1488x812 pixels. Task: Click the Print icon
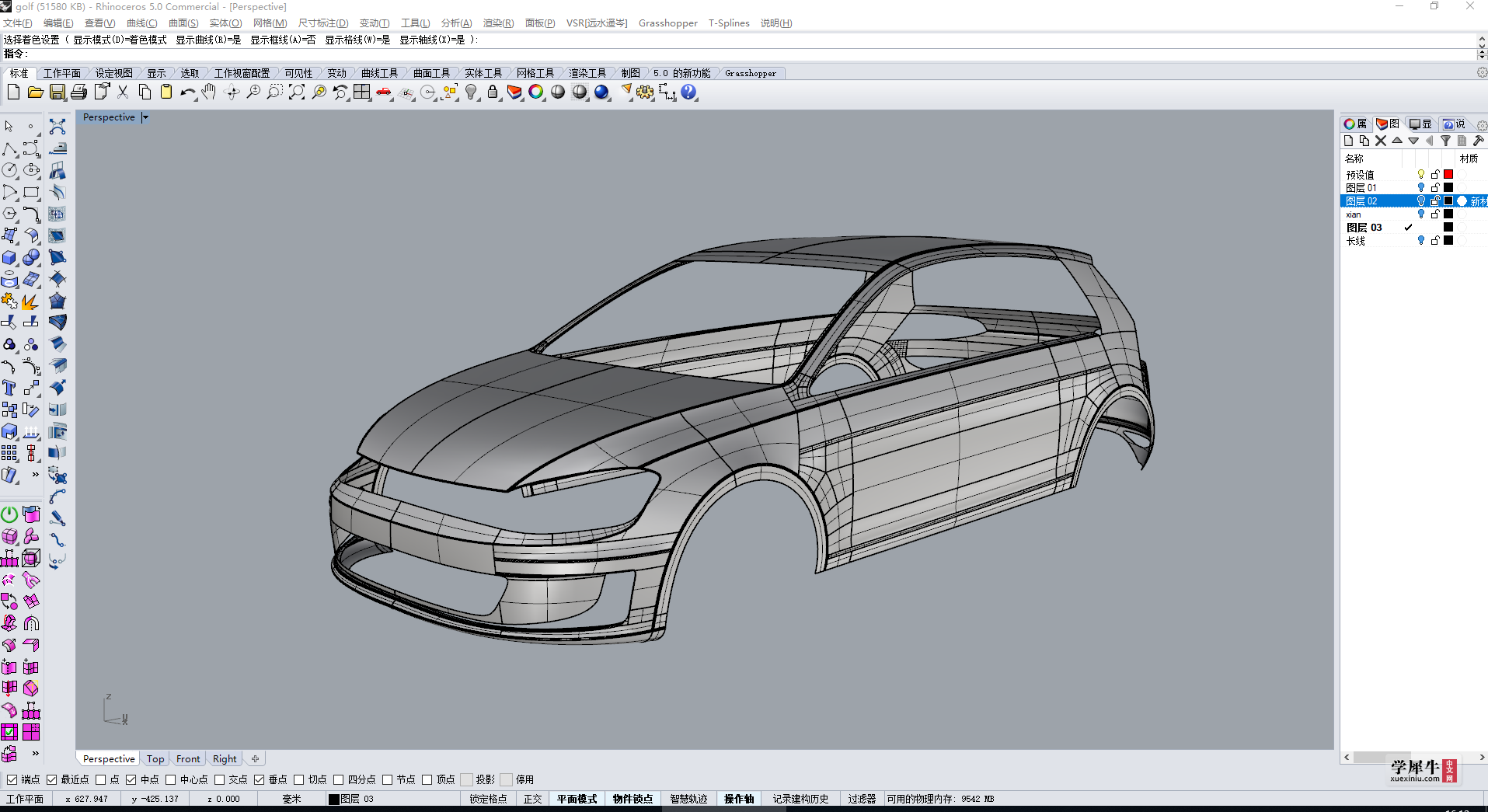[x=78, y=92]
